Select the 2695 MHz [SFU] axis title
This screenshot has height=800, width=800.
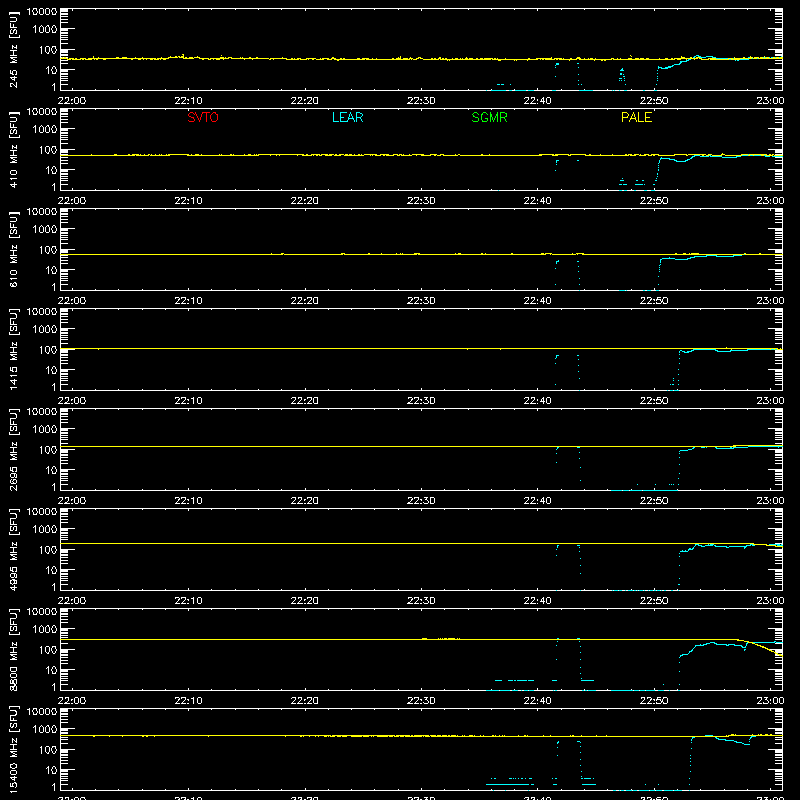coord(14,449)
